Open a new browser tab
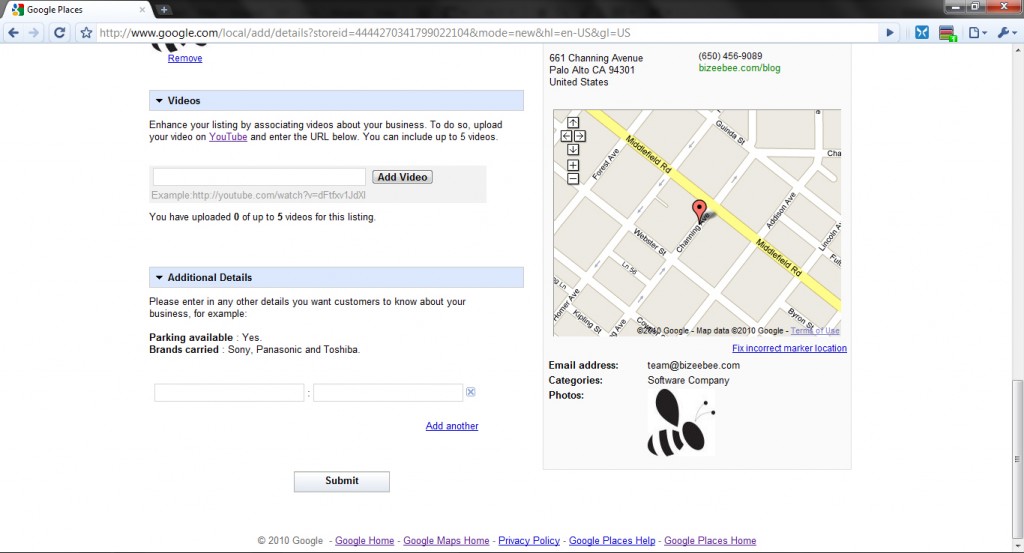The image size is (1024, 553). coord(164,9)
